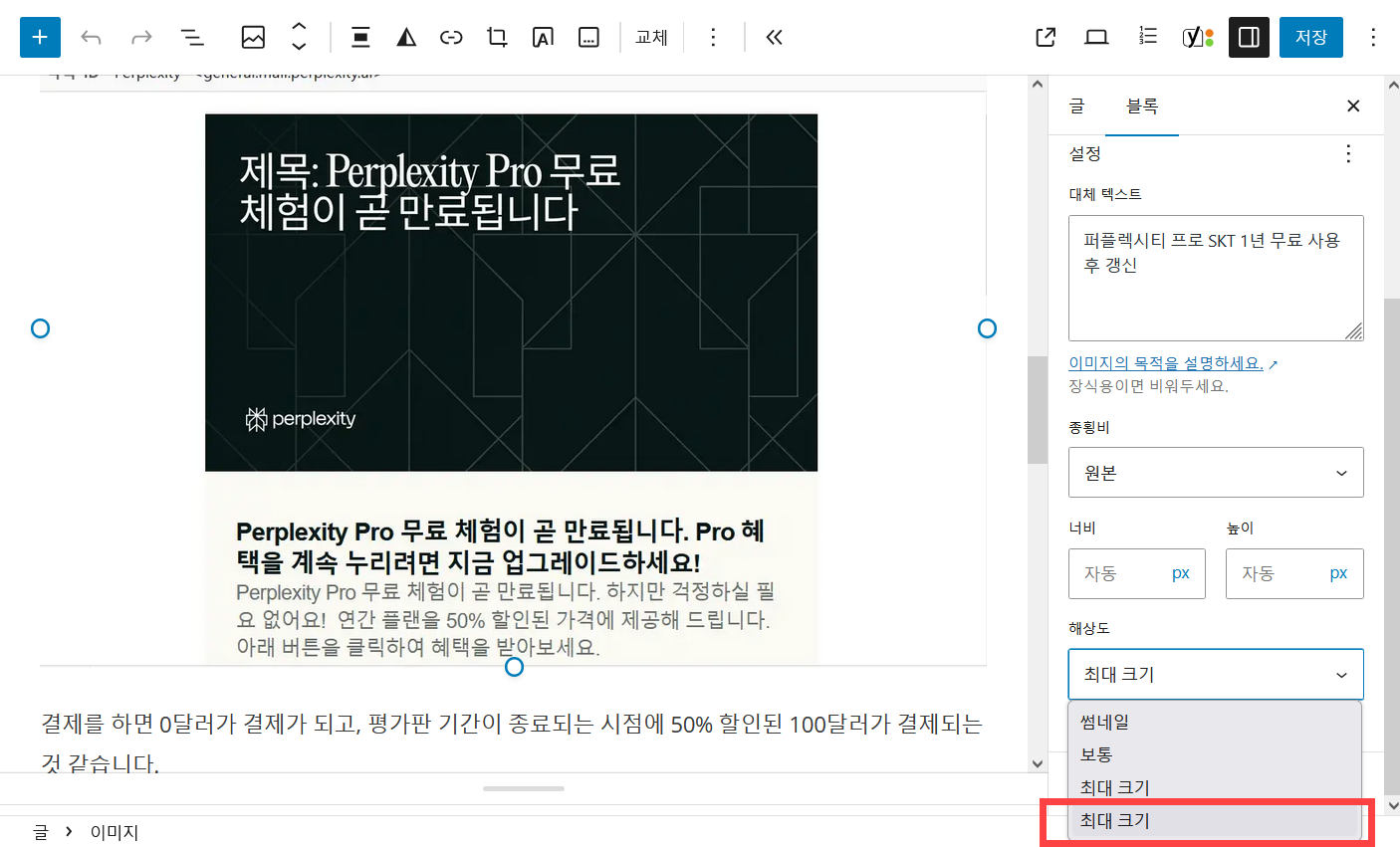Select the 썸네일 resolution option

(x=1215, y=723)
